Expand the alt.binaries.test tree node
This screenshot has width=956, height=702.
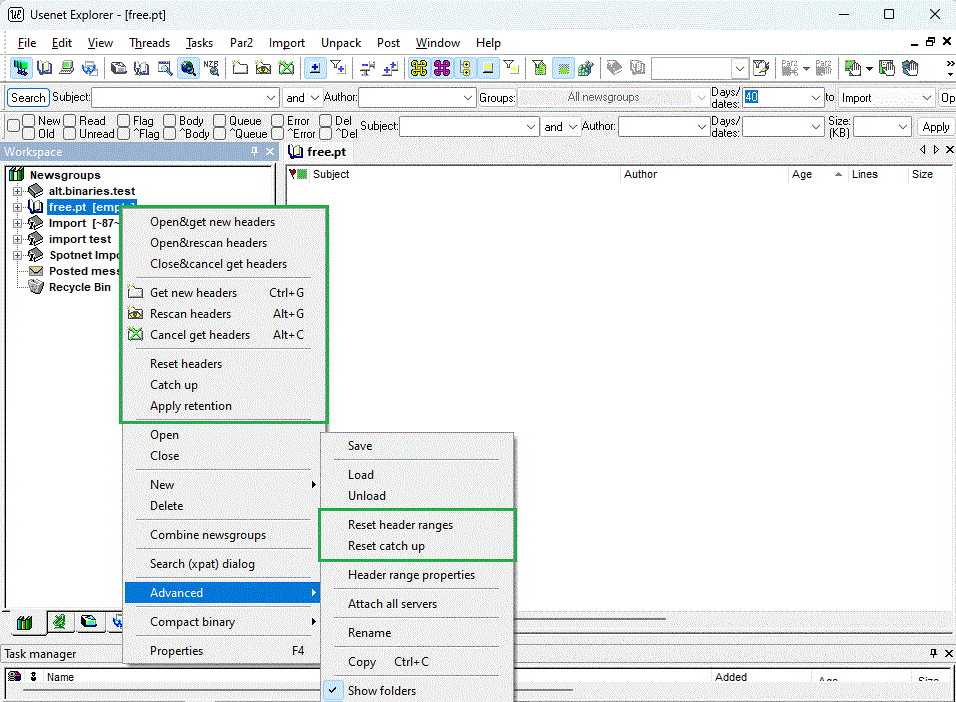(17, 191)
